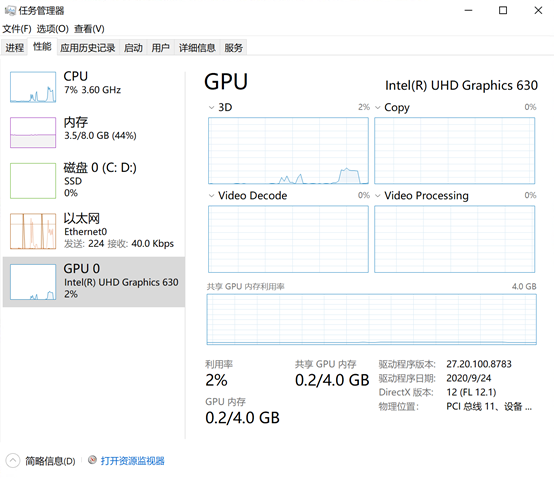
Task: Click the 共享 GPU 内存利用率 graph
Action: (x=371, y=319)
